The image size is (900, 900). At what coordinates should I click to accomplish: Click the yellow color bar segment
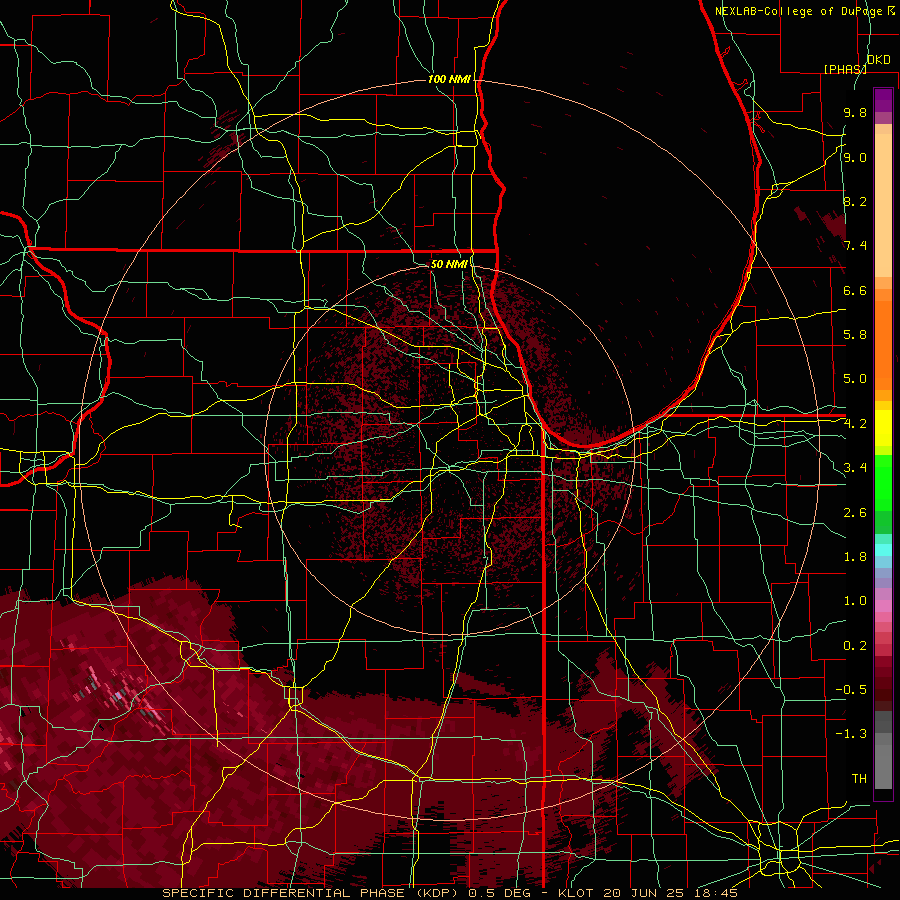pos(883,428)
